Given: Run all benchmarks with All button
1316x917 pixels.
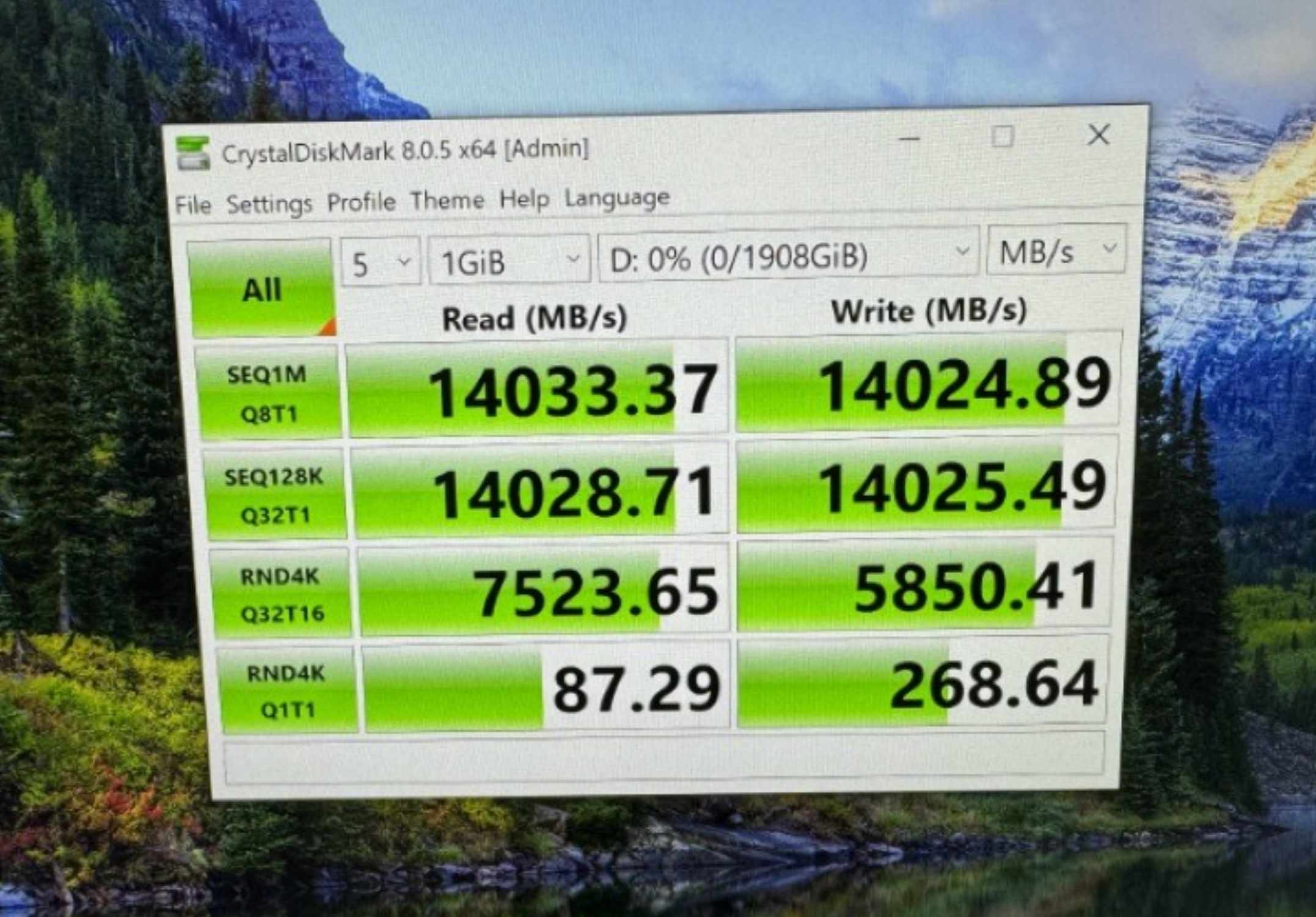Looking at the screenshot, I should tap(261, 288).
